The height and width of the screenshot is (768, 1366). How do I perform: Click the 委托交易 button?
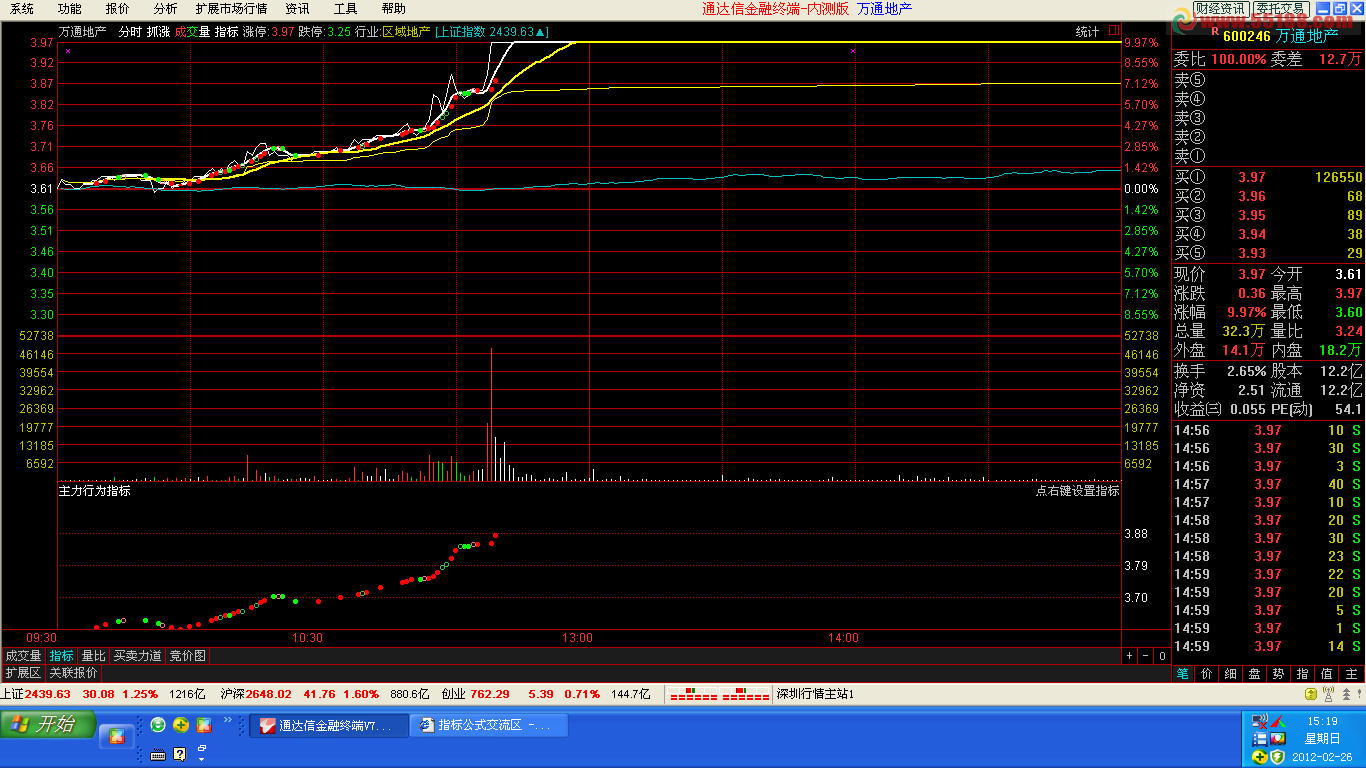pos(1279,8)
